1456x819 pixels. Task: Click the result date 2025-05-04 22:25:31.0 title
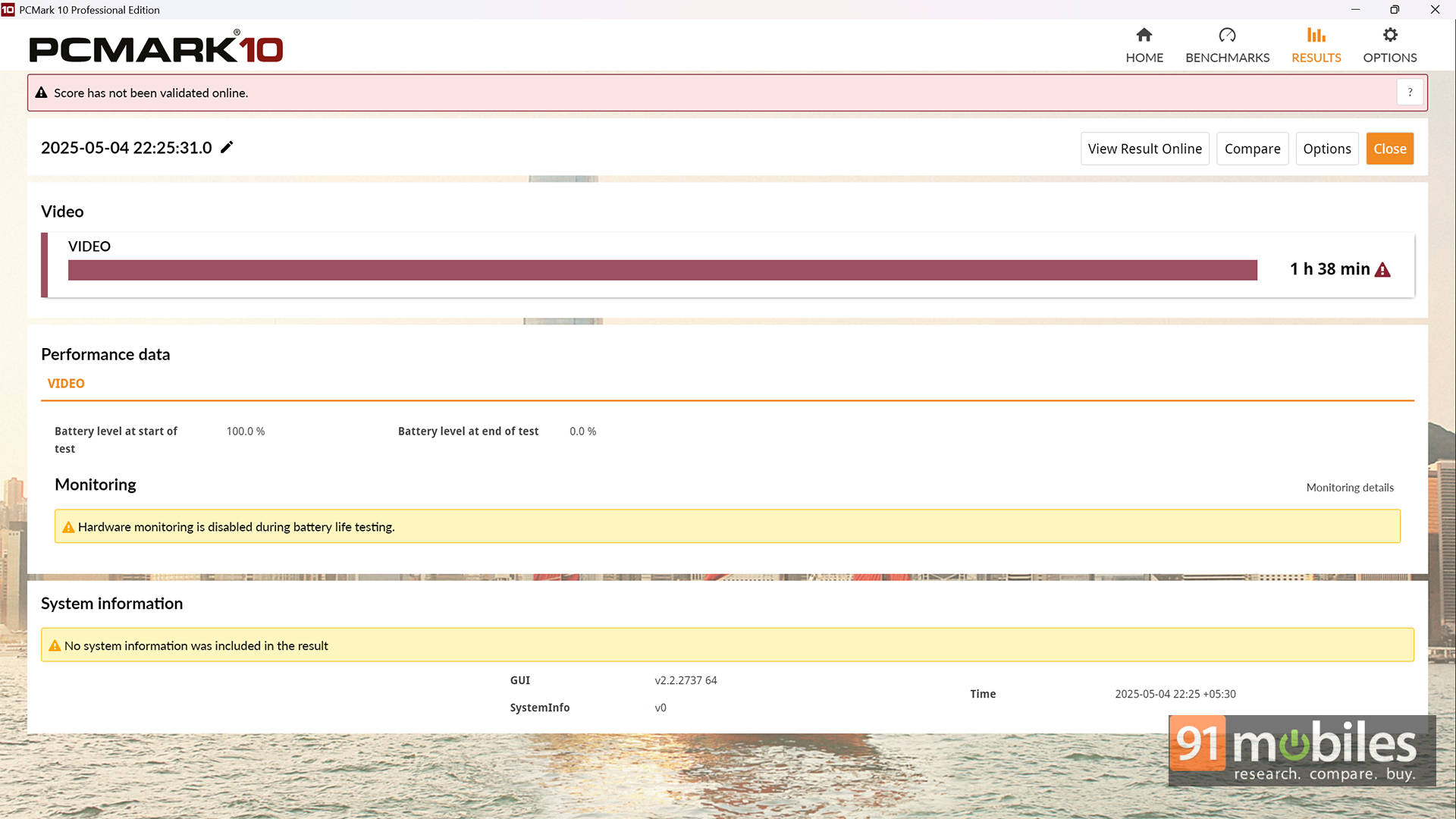tap(127, 148)
